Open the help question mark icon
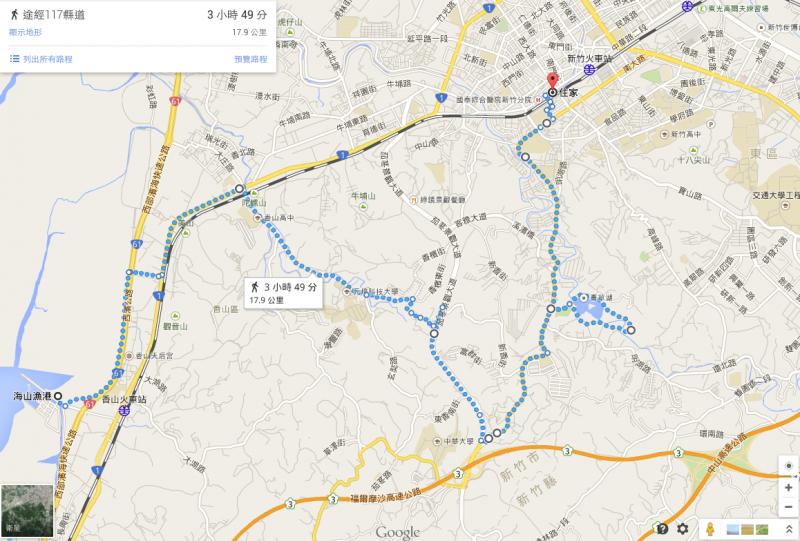The width and height of the screenshot is (800, 541). [x=662, y=529]
